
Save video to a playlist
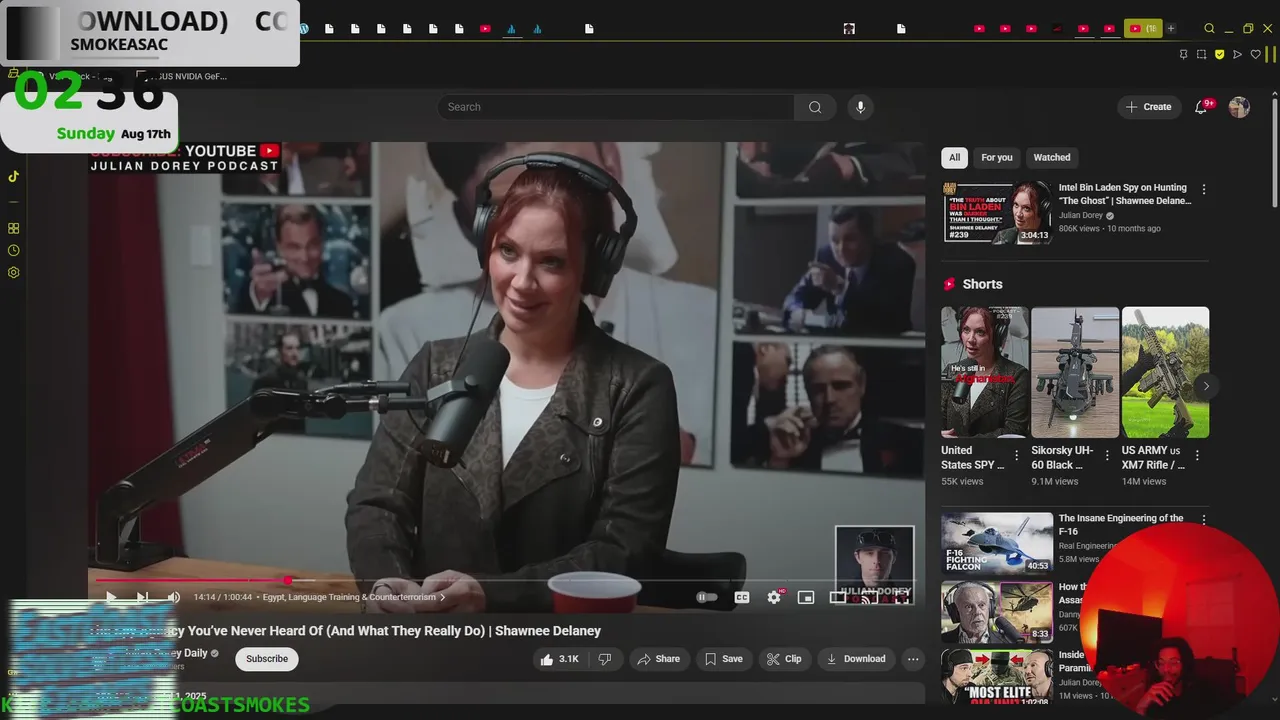(723, 659)
